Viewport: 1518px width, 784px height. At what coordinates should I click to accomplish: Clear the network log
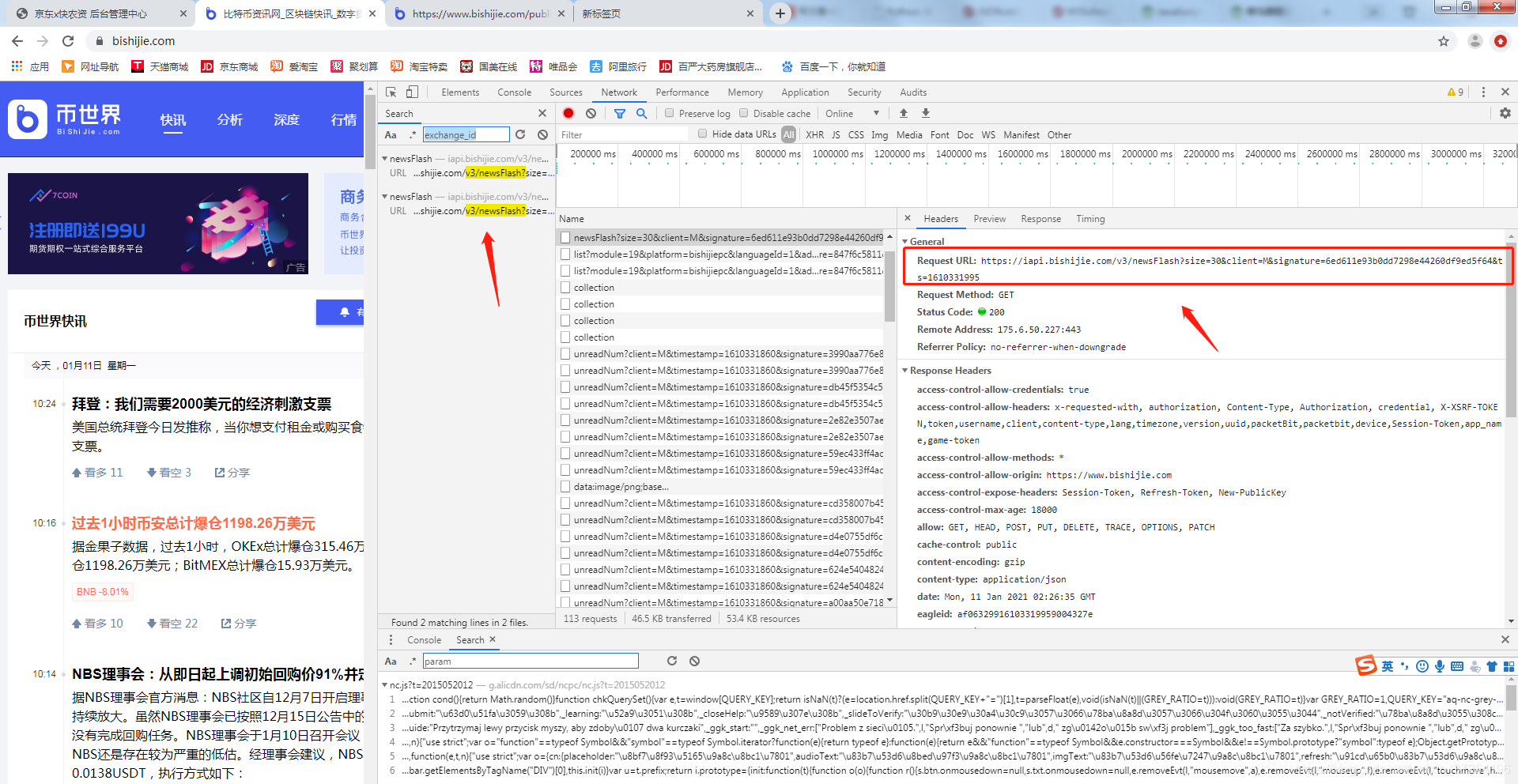591,113
